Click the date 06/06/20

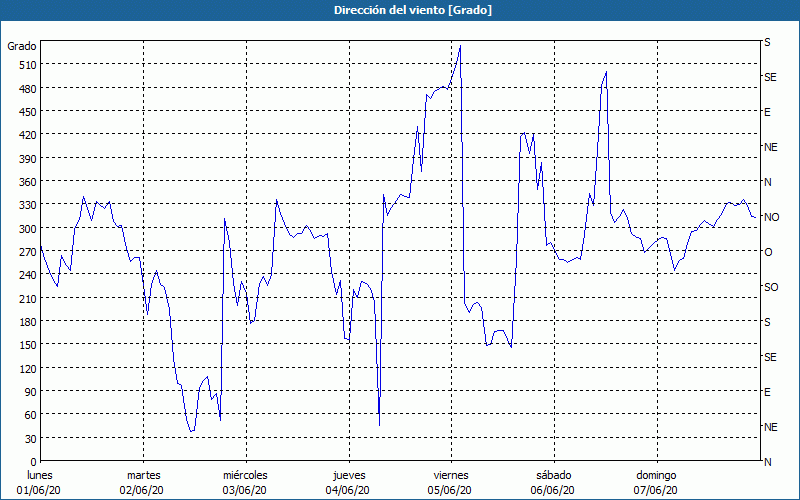(553, 491)
